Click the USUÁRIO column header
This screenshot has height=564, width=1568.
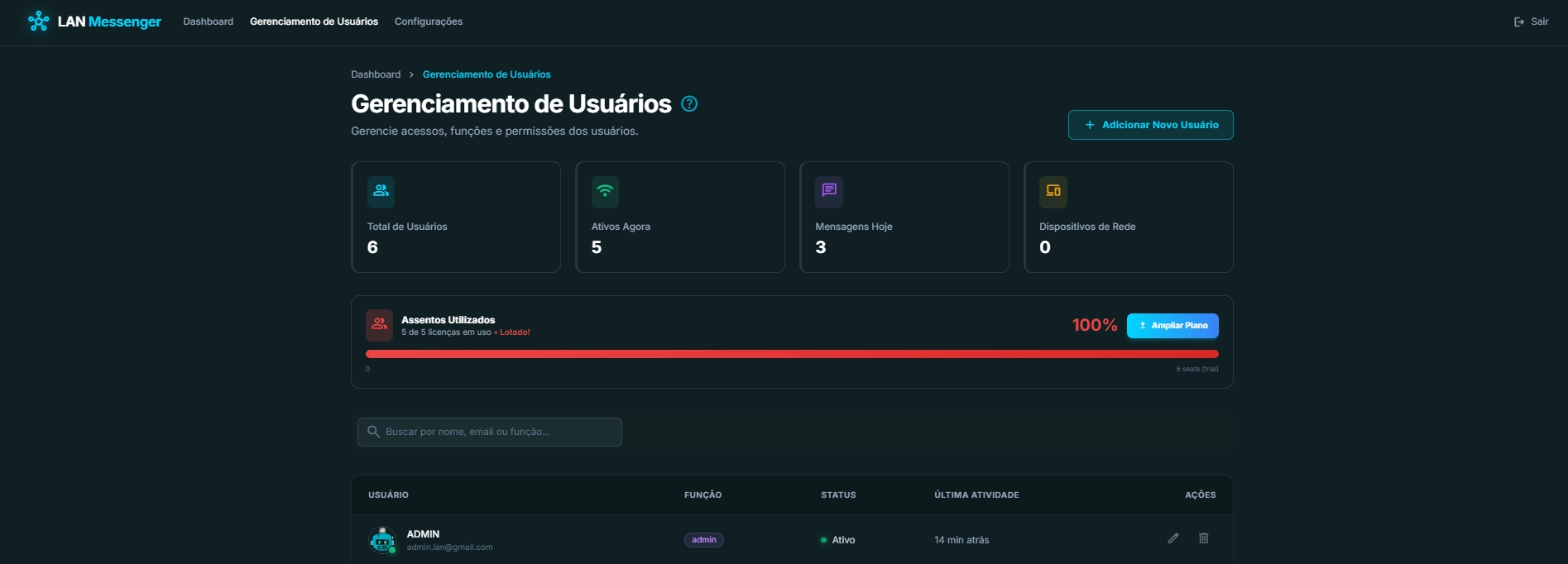[x=388, y=495]
